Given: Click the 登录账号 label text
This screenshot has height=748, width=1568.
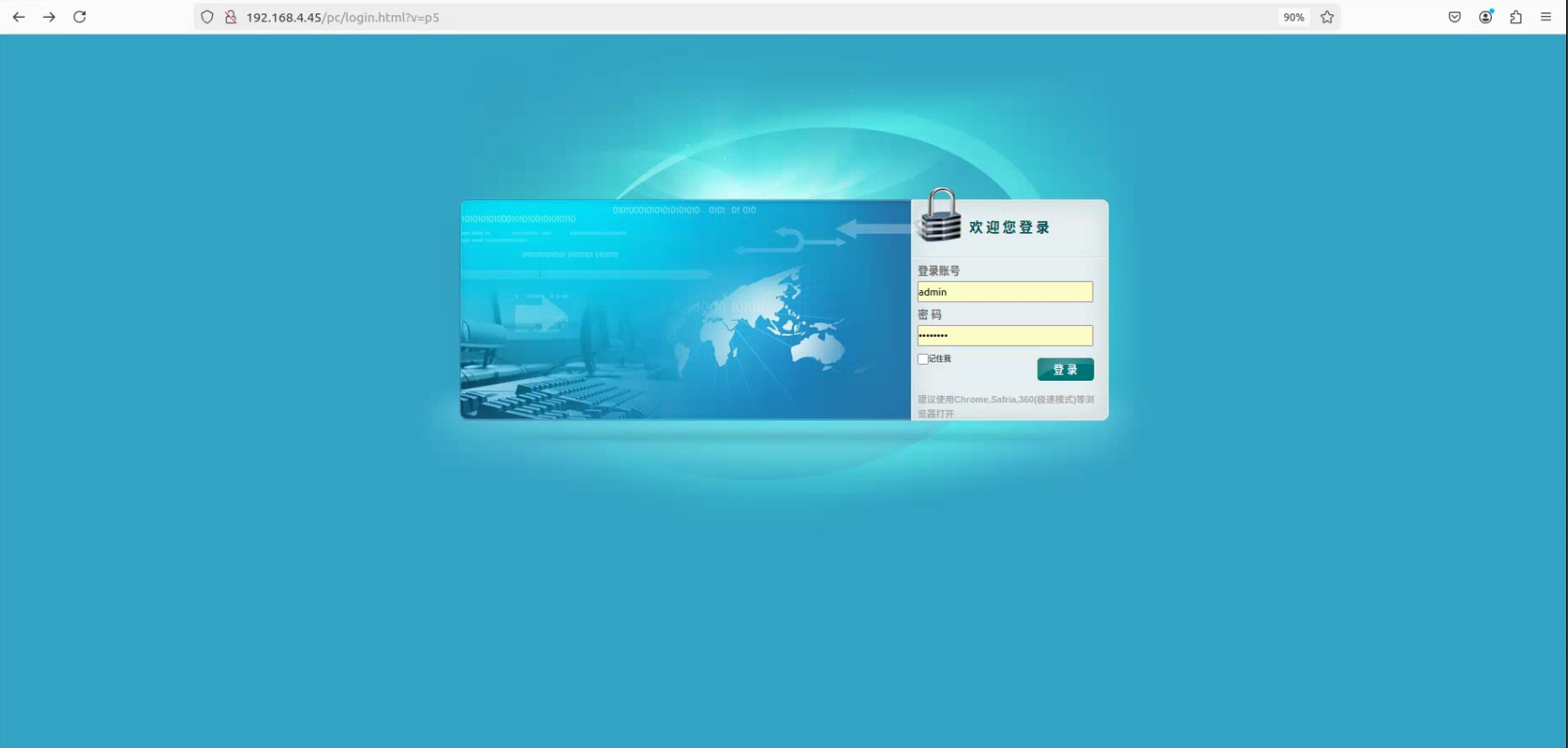Looking at the screenshot, I should tap(938, 271).
